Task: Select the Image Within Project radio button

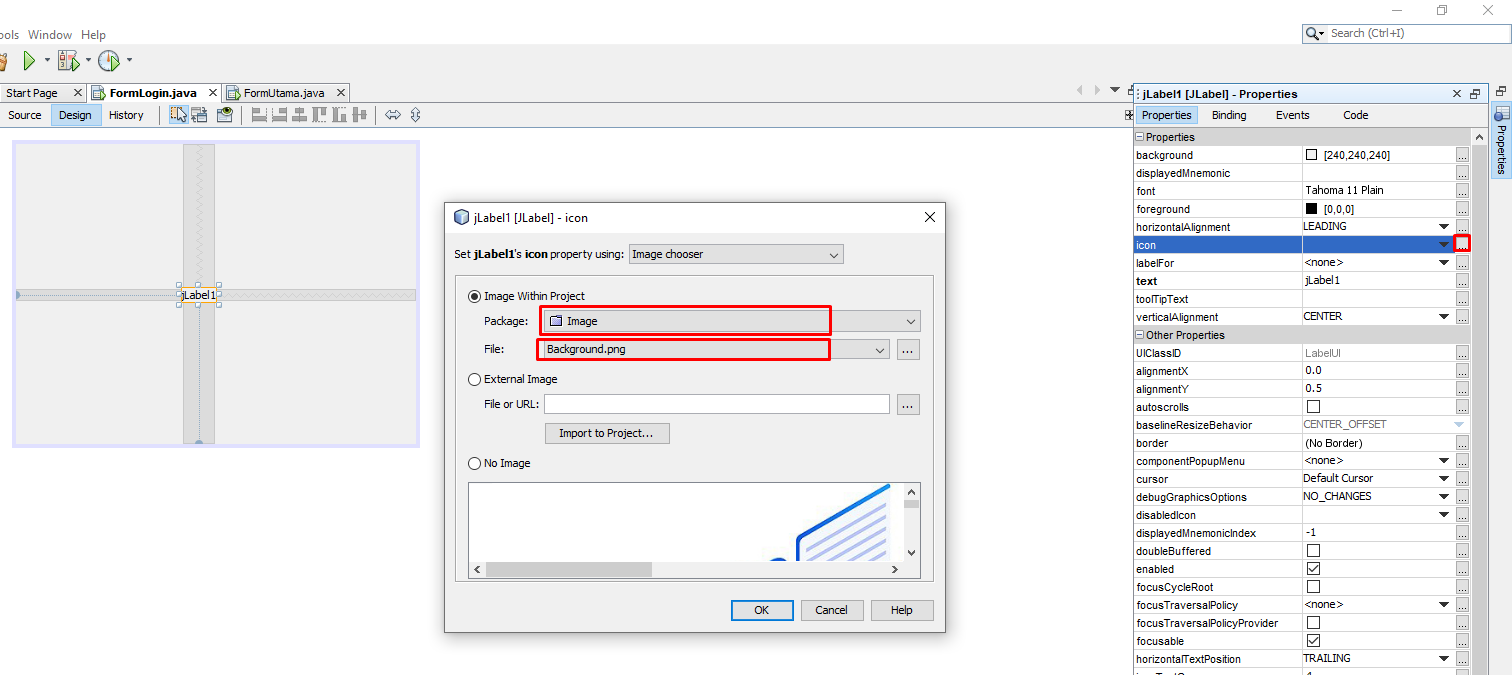Action: (x=474, y=294)
